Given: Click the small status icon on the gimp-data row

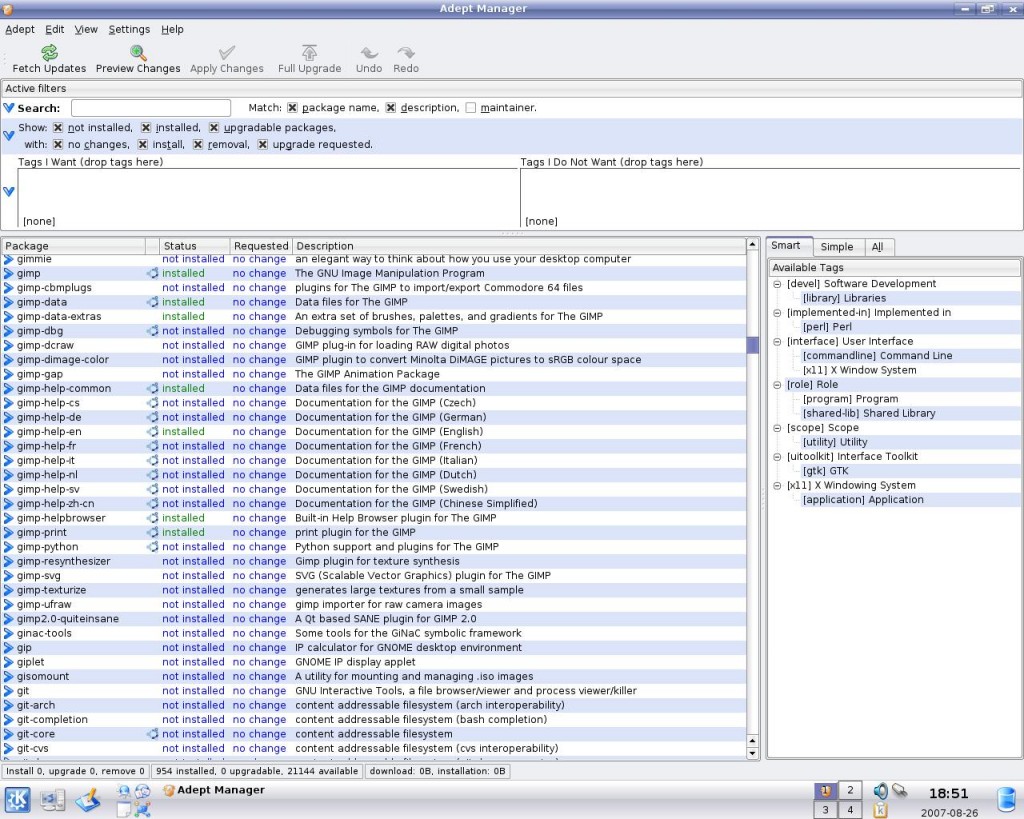Looking at the screenshot, I should (x=152, y=302).
